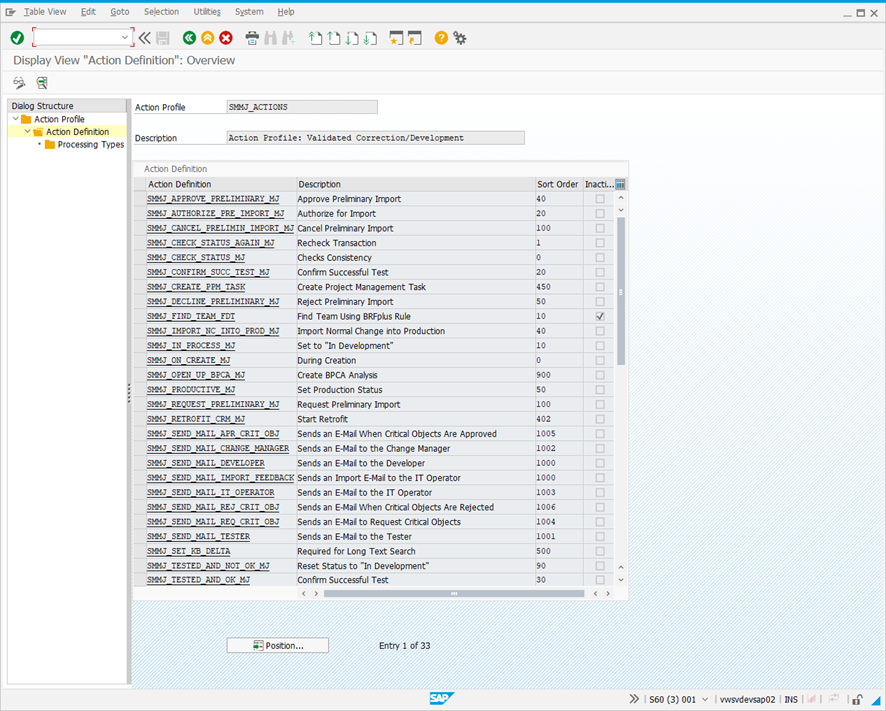Open table settings icon above the scrollbar
The width and height of the screenshot is (886, 711).
[x=620, y=184]
